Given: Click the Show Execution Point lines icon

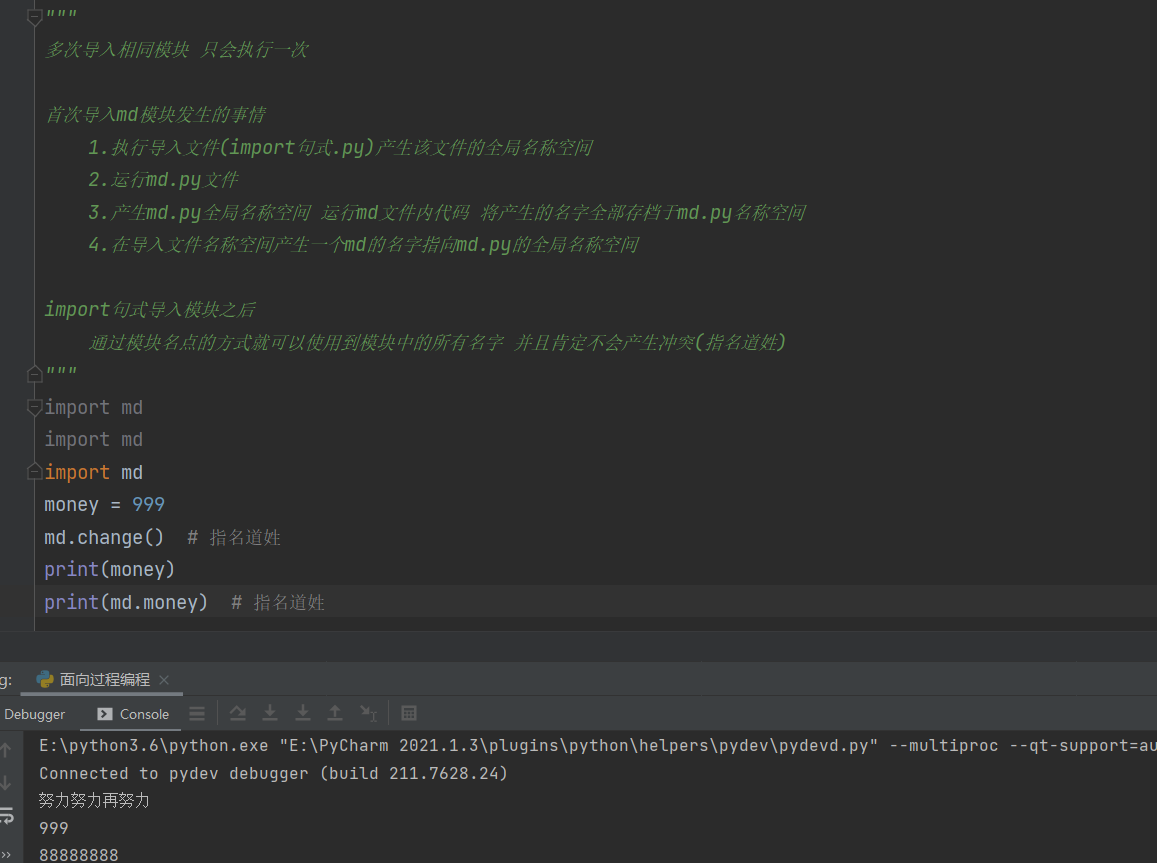Looking at the screenshot, I should (197, 713).
